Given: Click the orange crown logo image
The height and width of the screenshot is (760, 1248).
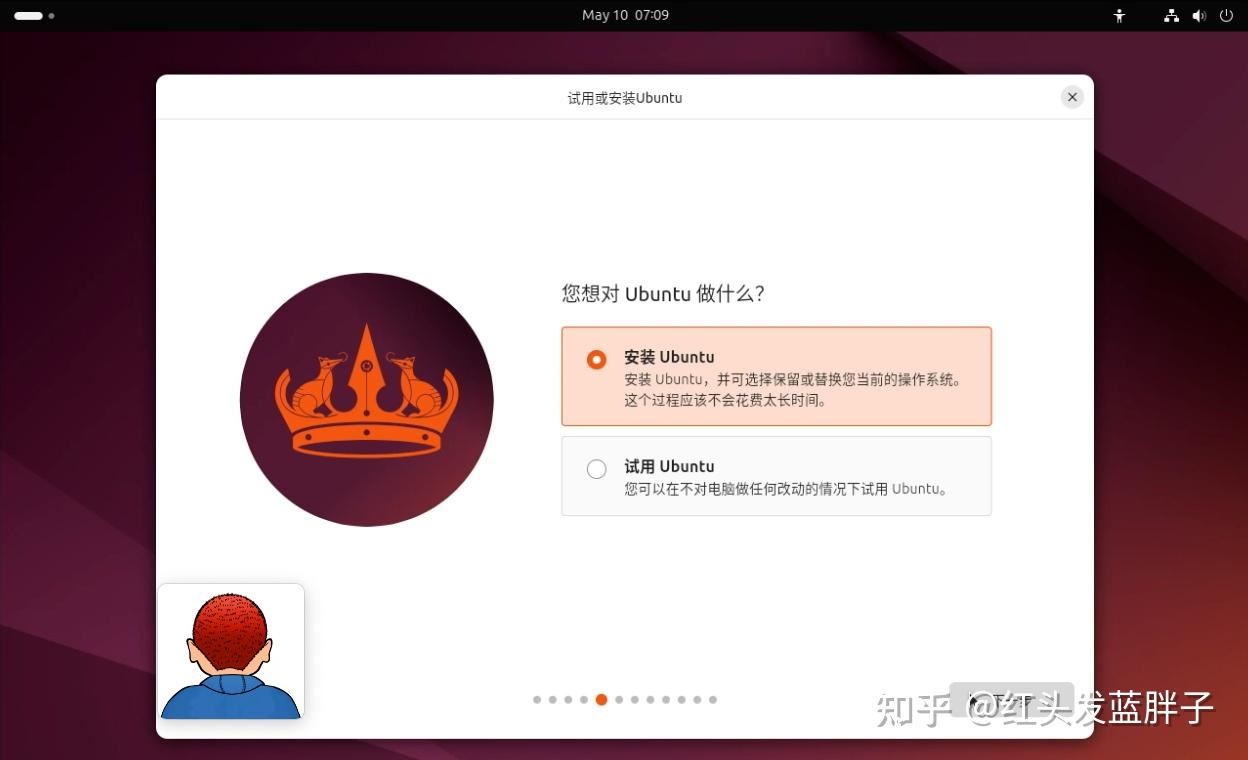Looking at the screenshot, I should pyautogui.click(x=367, y=399).
